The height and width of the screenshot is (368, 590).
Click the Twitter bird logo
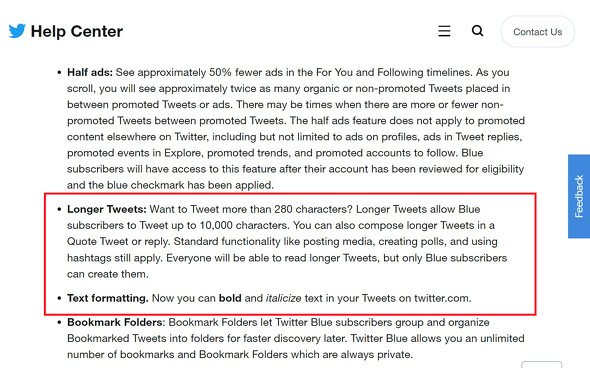coord(17,31)
